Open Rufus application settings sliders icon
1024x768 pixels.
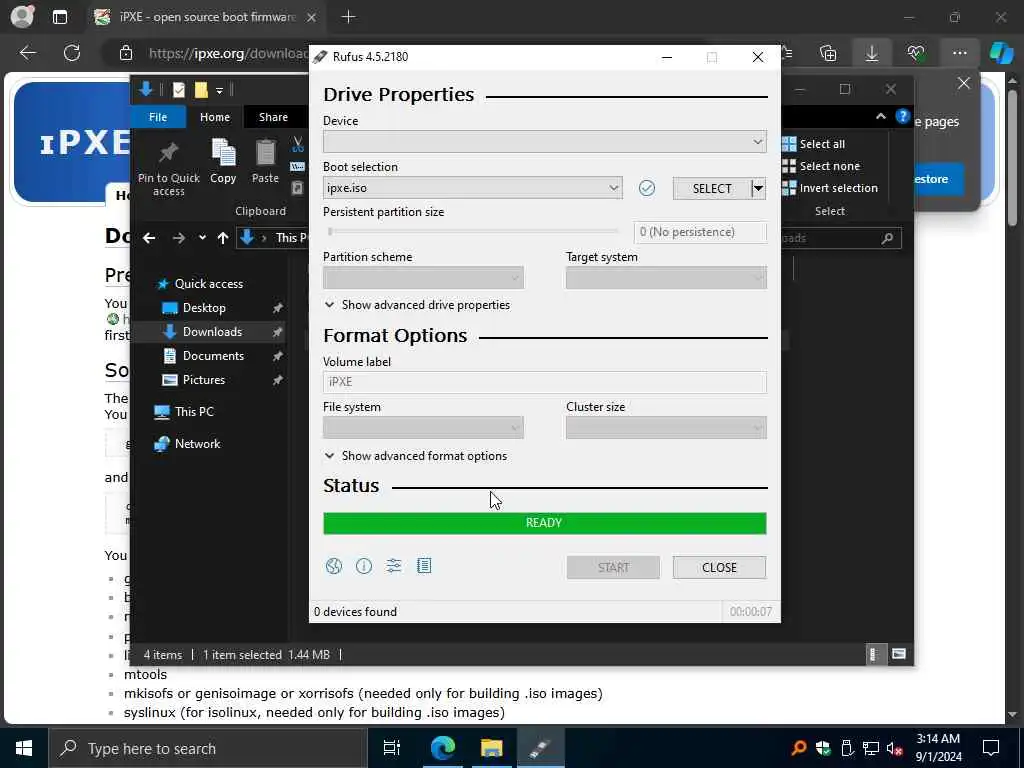click(x=394, y=566)
